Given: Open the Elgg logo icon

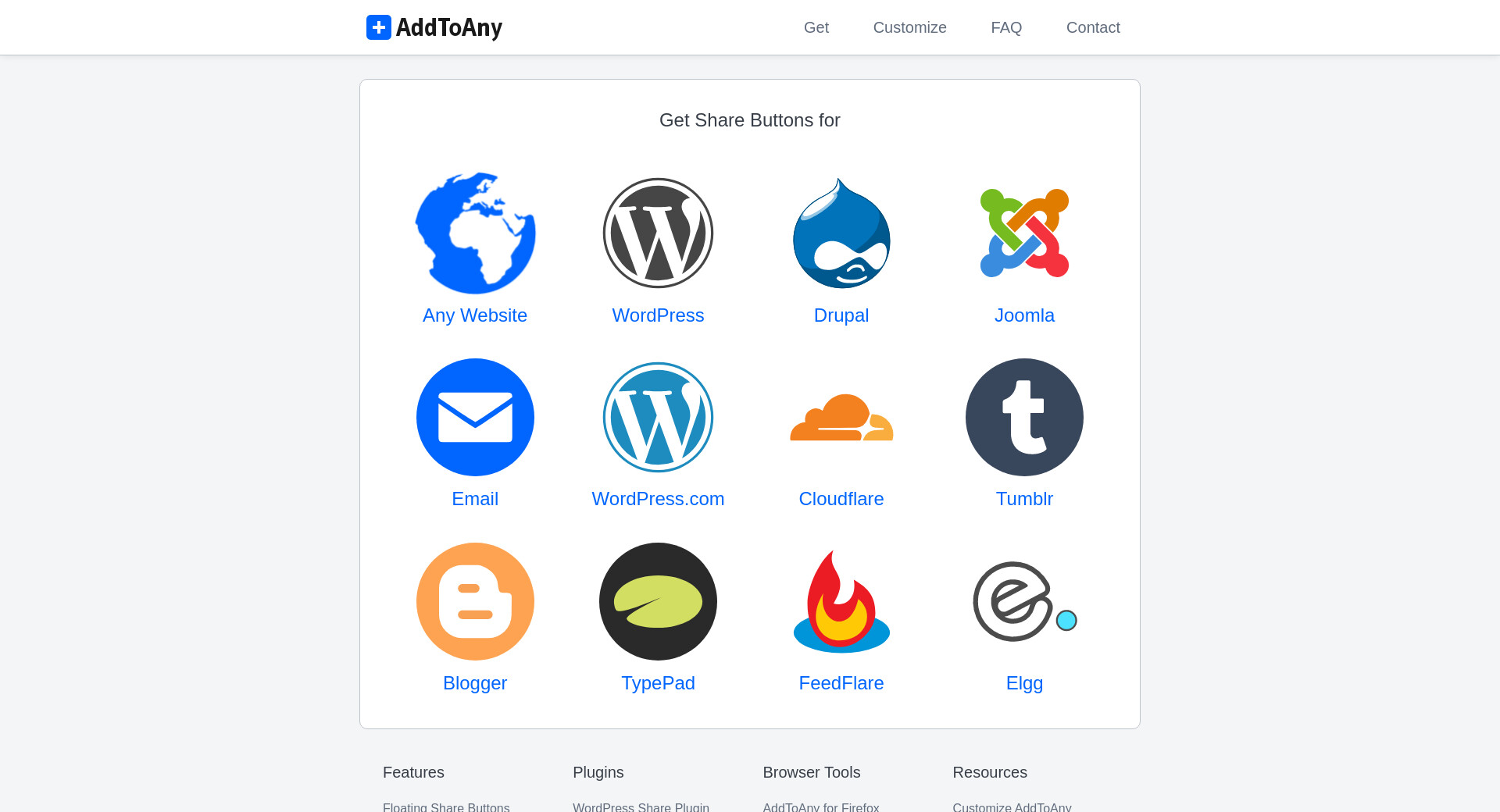Looking at the screenshot, I should pyautogui.click(x=1024, y=601).
